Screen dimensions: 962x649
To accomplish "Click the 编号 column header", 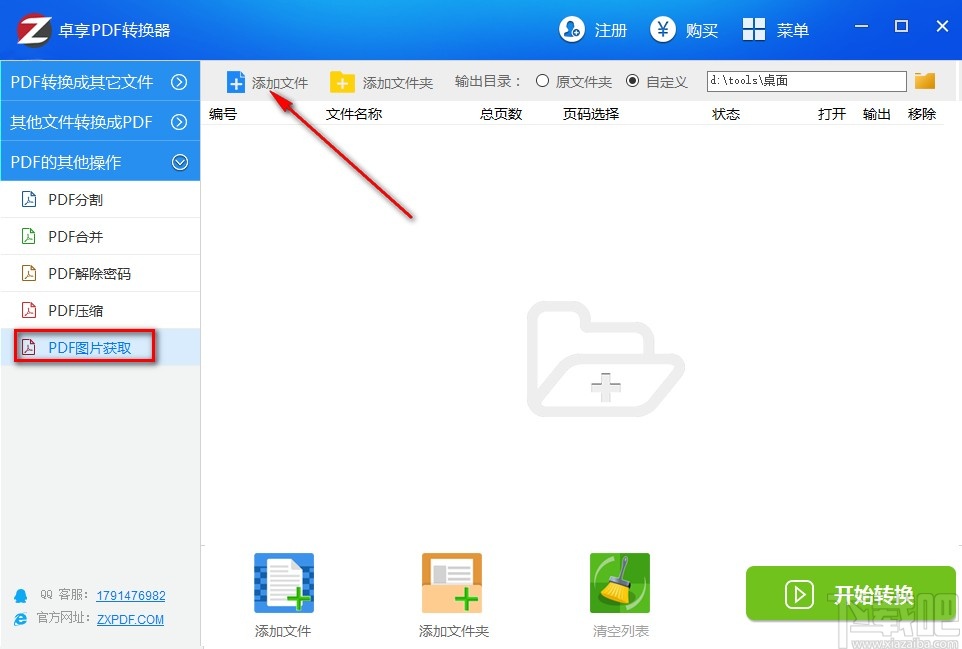I will (x=223, y=114).
